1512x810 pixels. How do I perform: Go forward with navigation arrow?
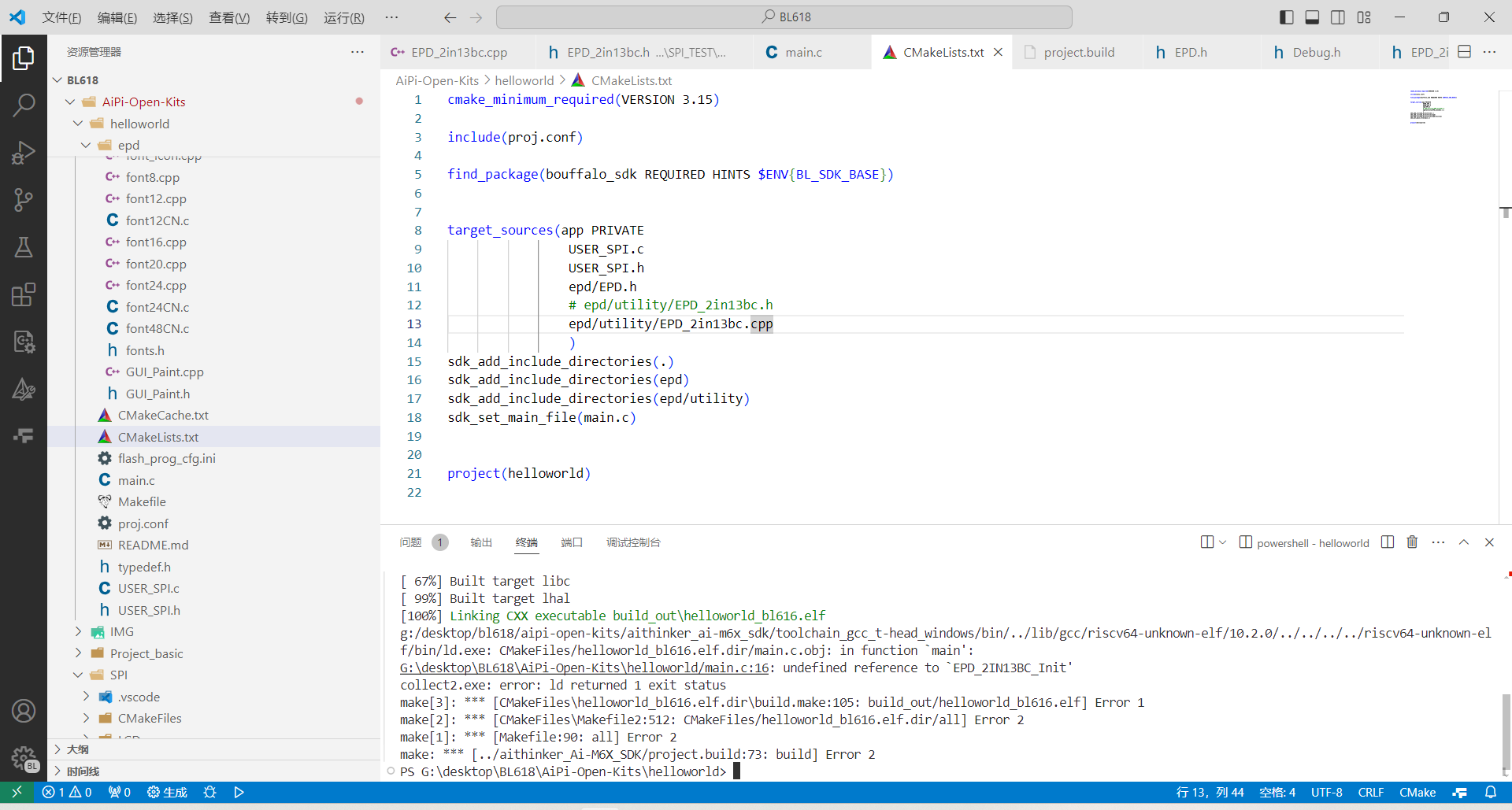pyautogui.click(x=476, y=17)
